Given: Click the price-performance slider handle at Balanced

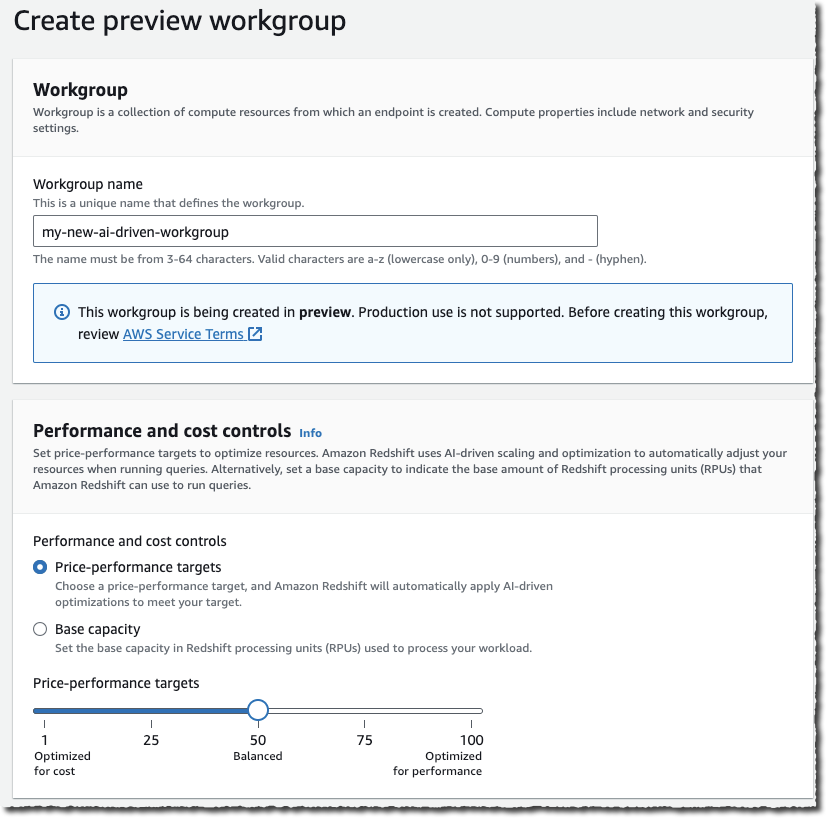Looking at the screenshot, I should coord(258,709).
